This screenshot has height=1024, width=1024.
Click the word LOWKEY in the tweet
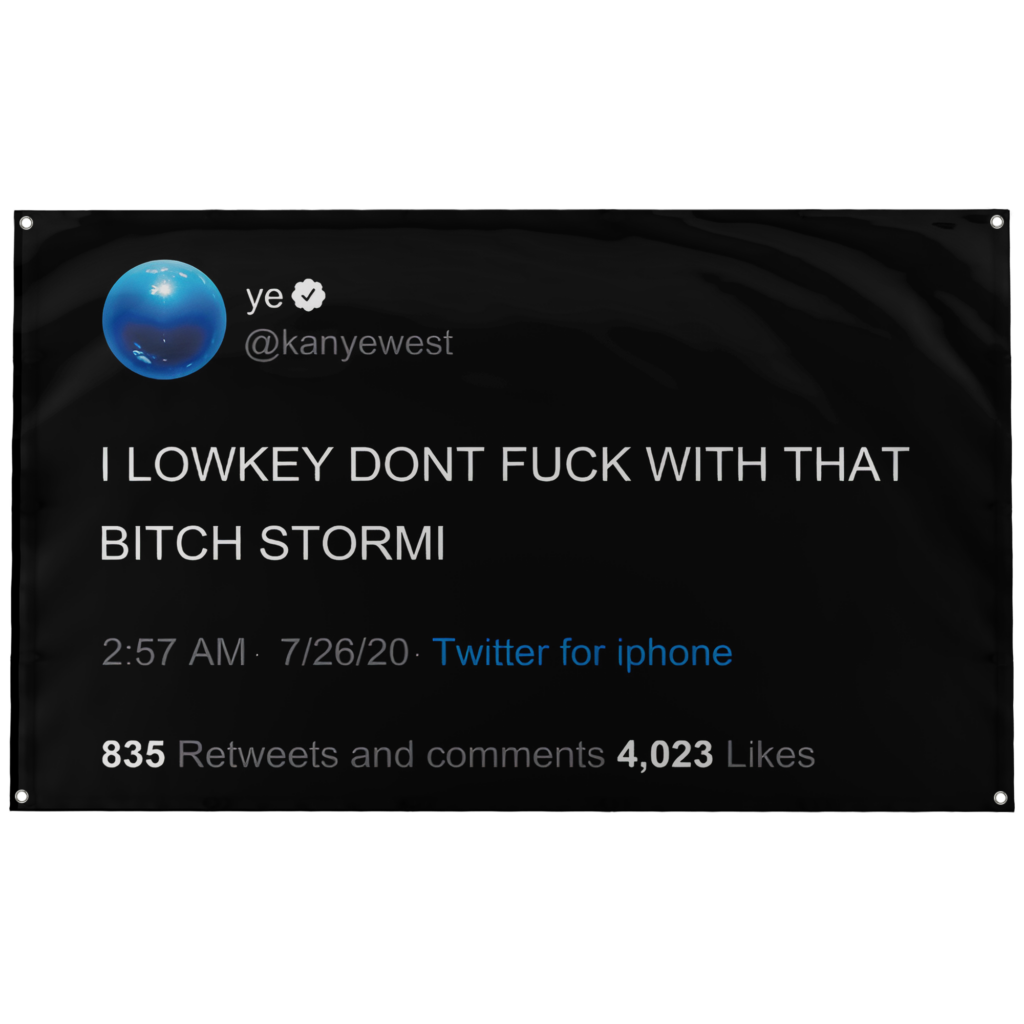[229, 464]
